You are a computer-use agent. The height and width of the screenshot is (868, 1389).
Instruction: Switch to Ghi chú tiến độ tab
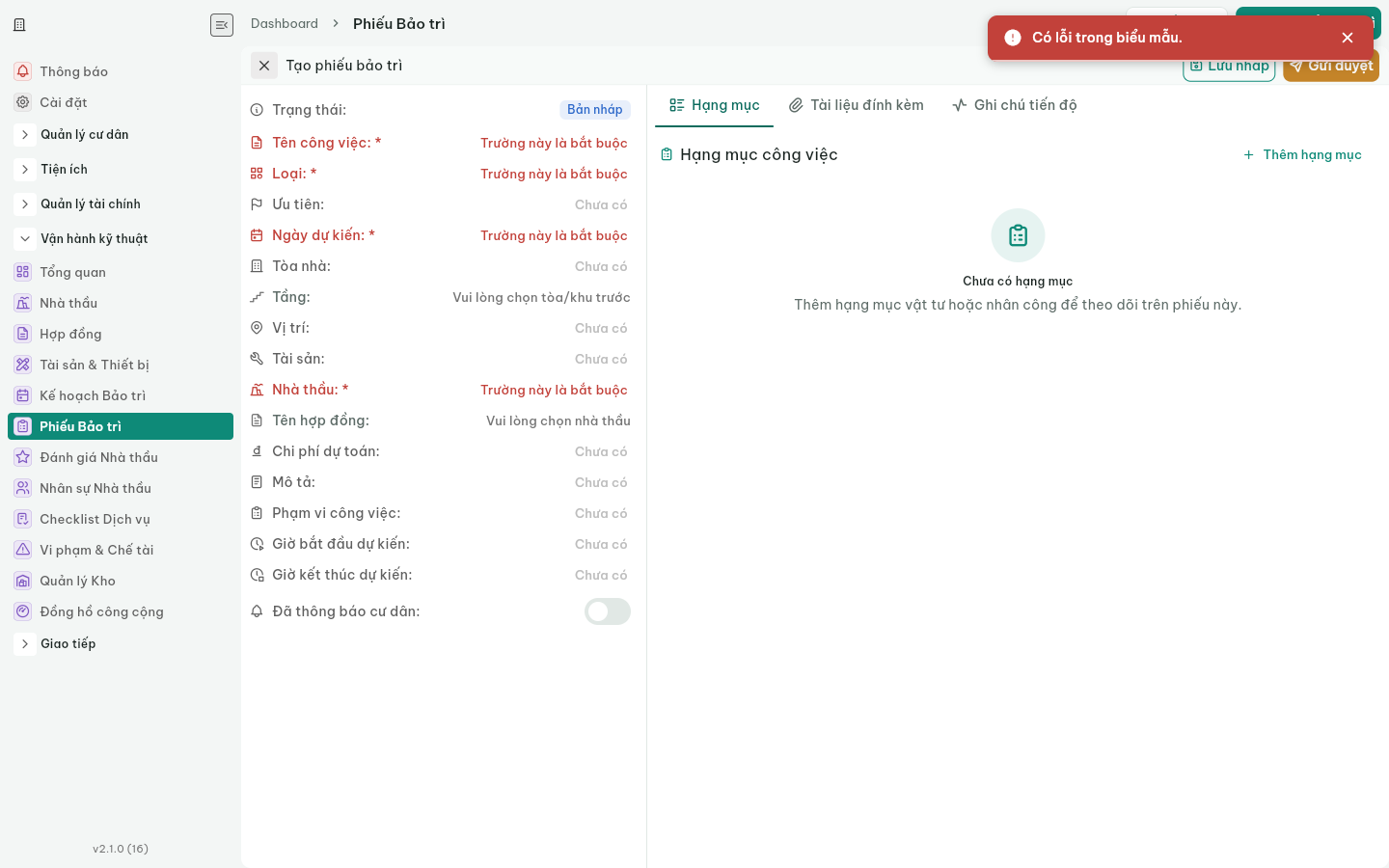[x=1014, y=105]
